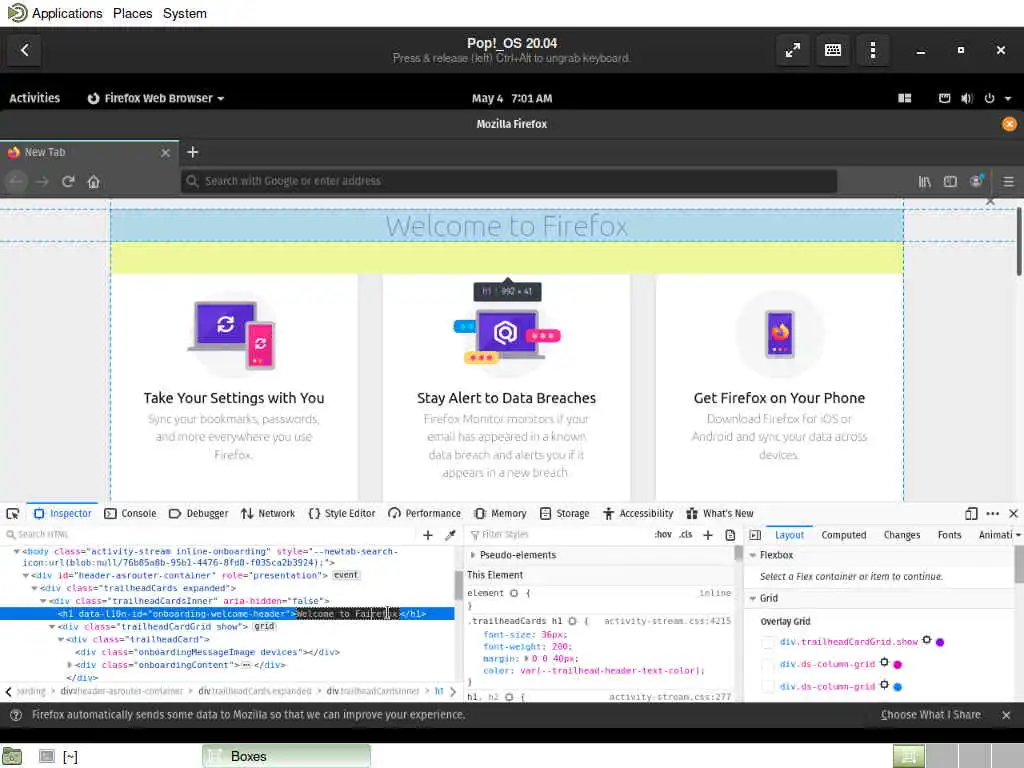Open Firefox library bookmarks icon
Screen dimensions: 1024x768
925,182
